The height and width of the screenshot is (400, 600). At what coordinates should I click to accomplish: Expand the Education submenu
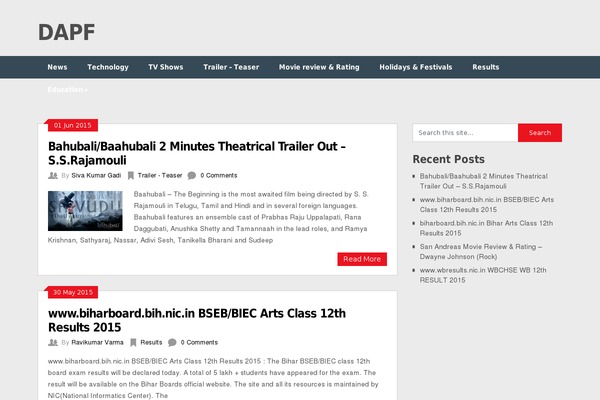[68, 90]
